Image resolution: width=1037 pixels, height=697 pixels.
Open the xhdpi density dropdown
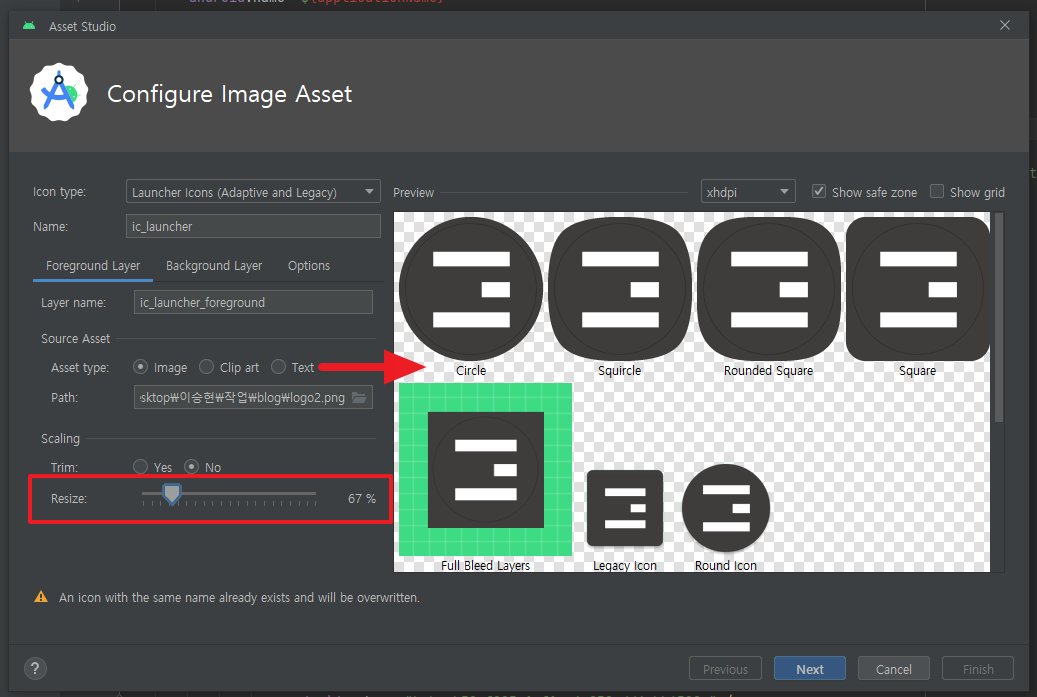click(748, 192)
